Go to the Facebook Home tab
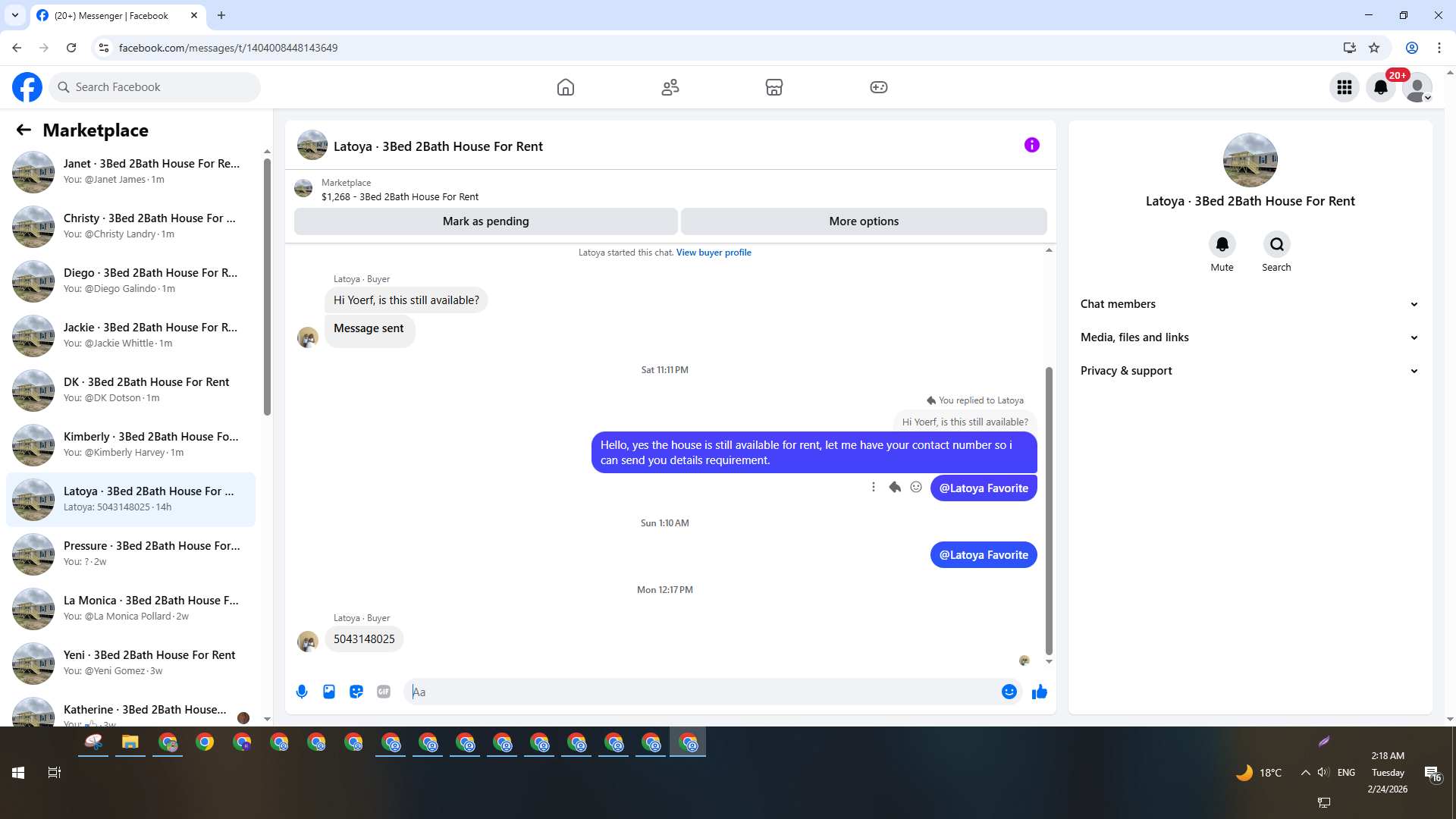The height and width of the screenshot is (819, 1456). click(565, 87)
